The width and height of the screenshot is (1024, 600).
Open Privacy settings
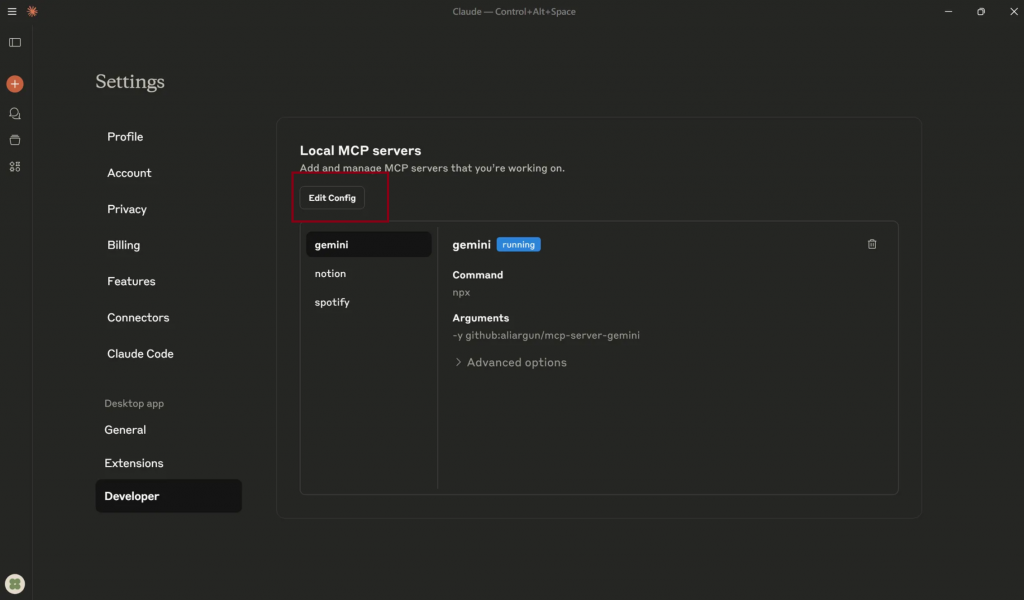(x=127, y=210)
